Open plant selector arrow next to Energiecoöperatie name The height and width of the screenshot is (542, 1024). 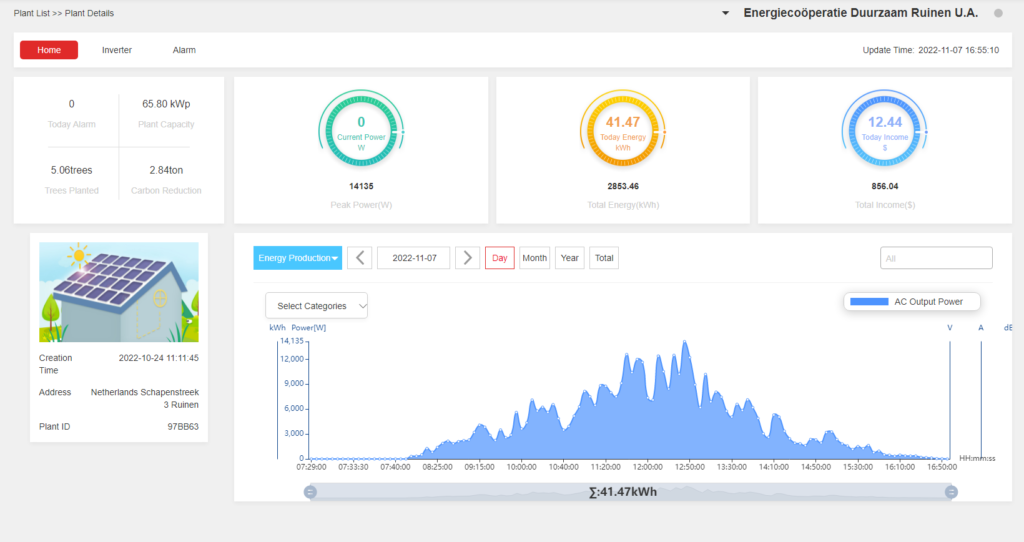[725, 13]
